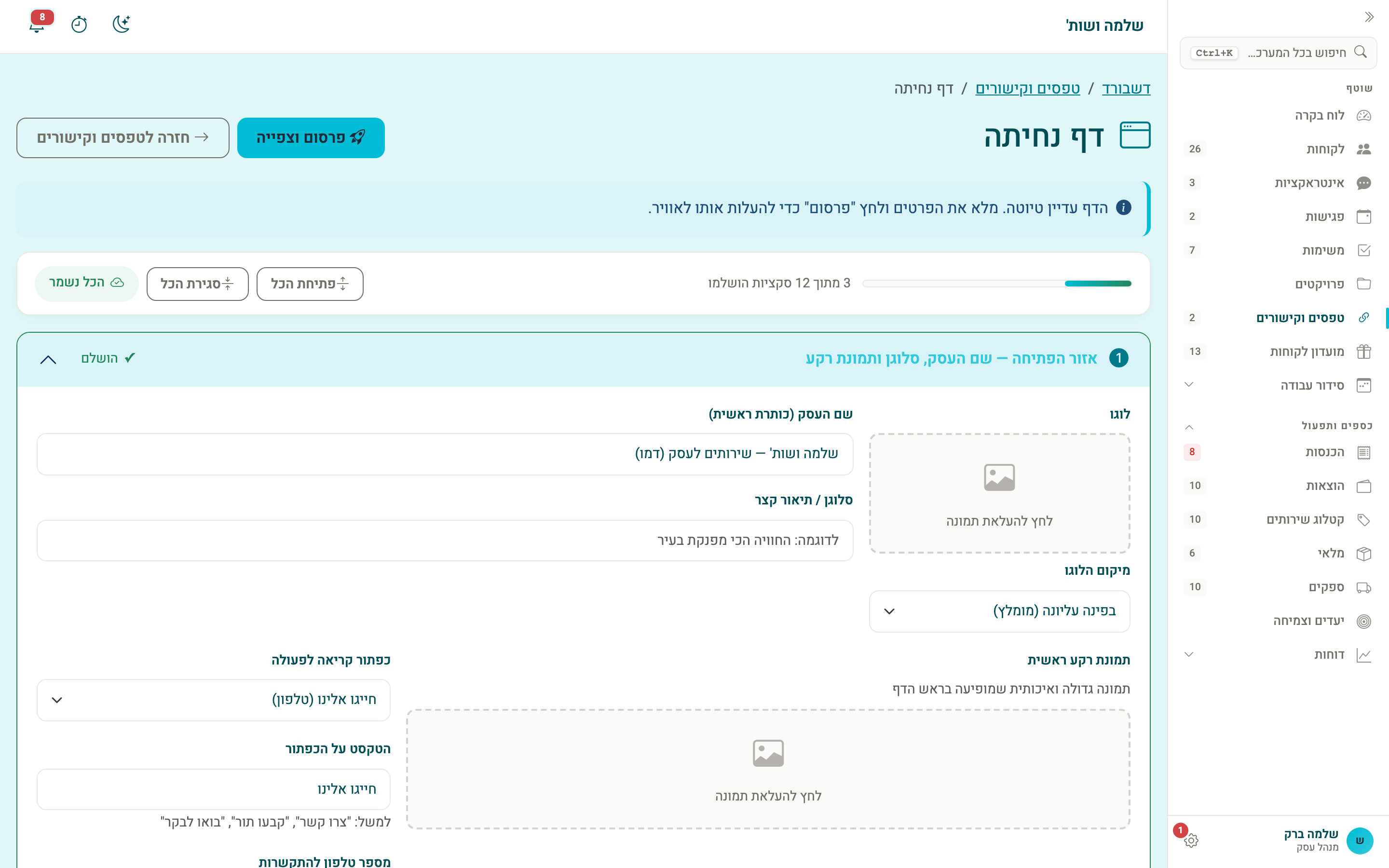Click the סגירת הכל button

point(197,284)
